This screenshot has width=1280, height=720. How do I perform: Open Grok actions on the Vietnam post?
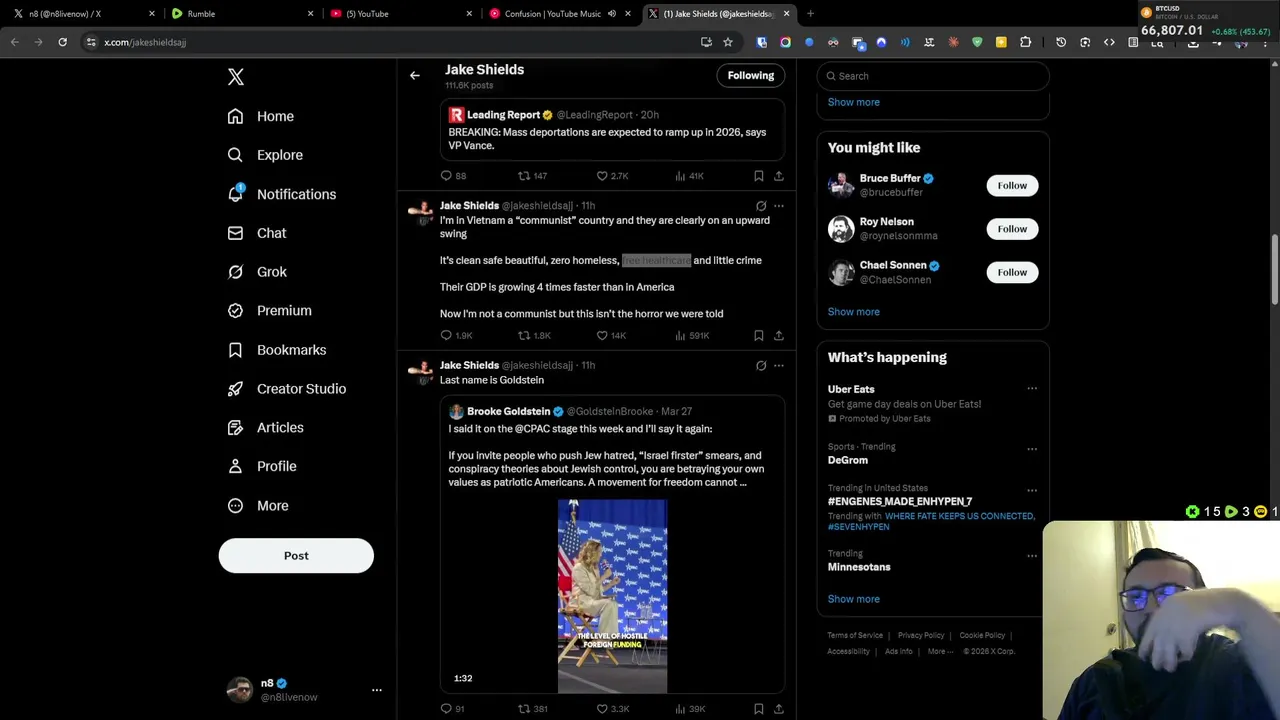pyautogui.click(x=761, y=206)
